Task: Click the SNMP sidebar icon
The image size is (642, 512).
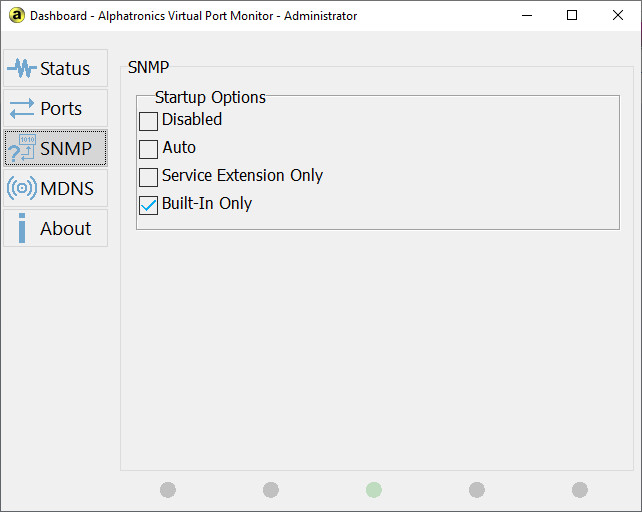Action: click(22, 149)
